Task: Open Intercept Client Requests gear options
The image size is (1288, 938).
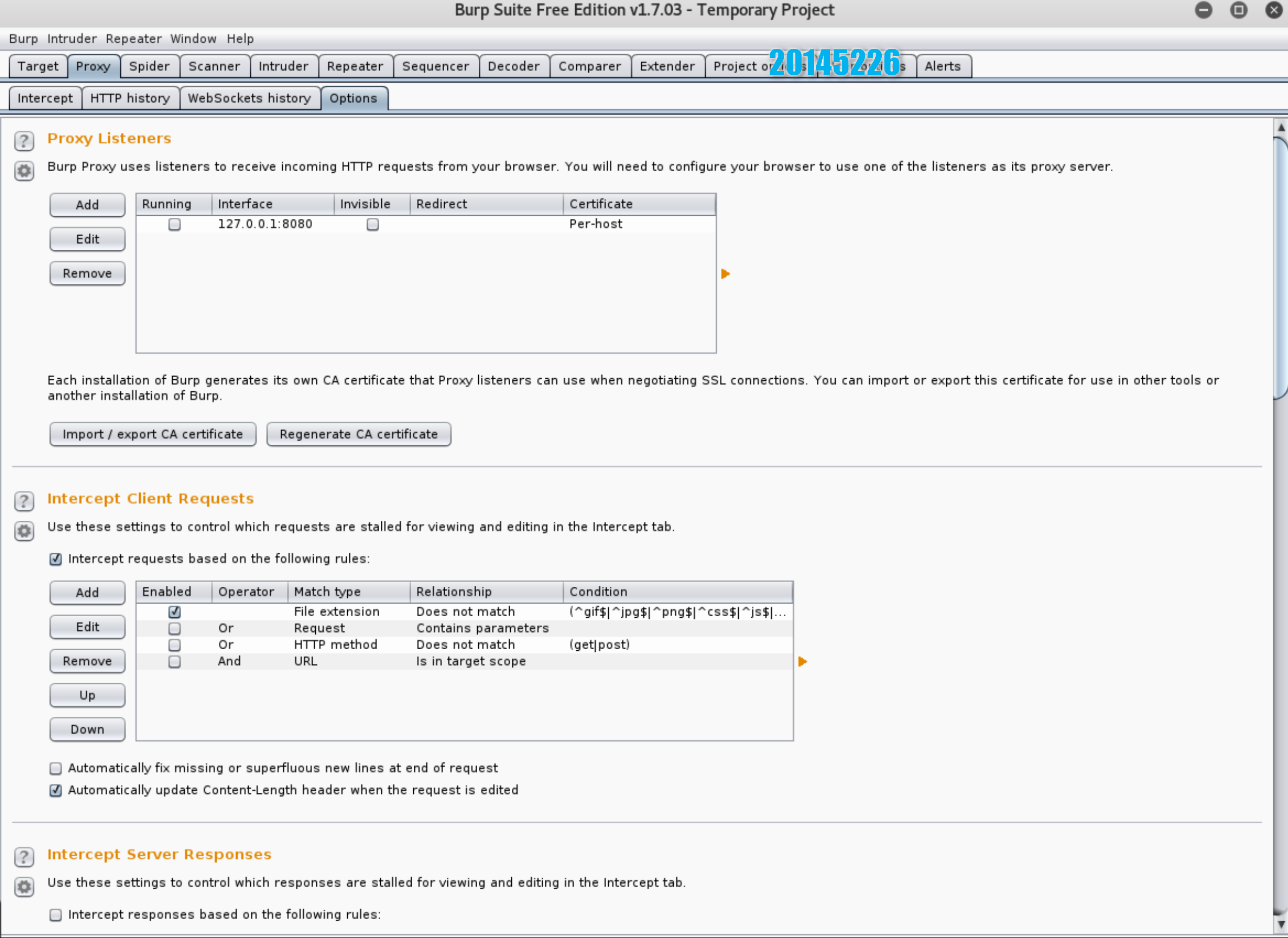Action: [24, 531]
